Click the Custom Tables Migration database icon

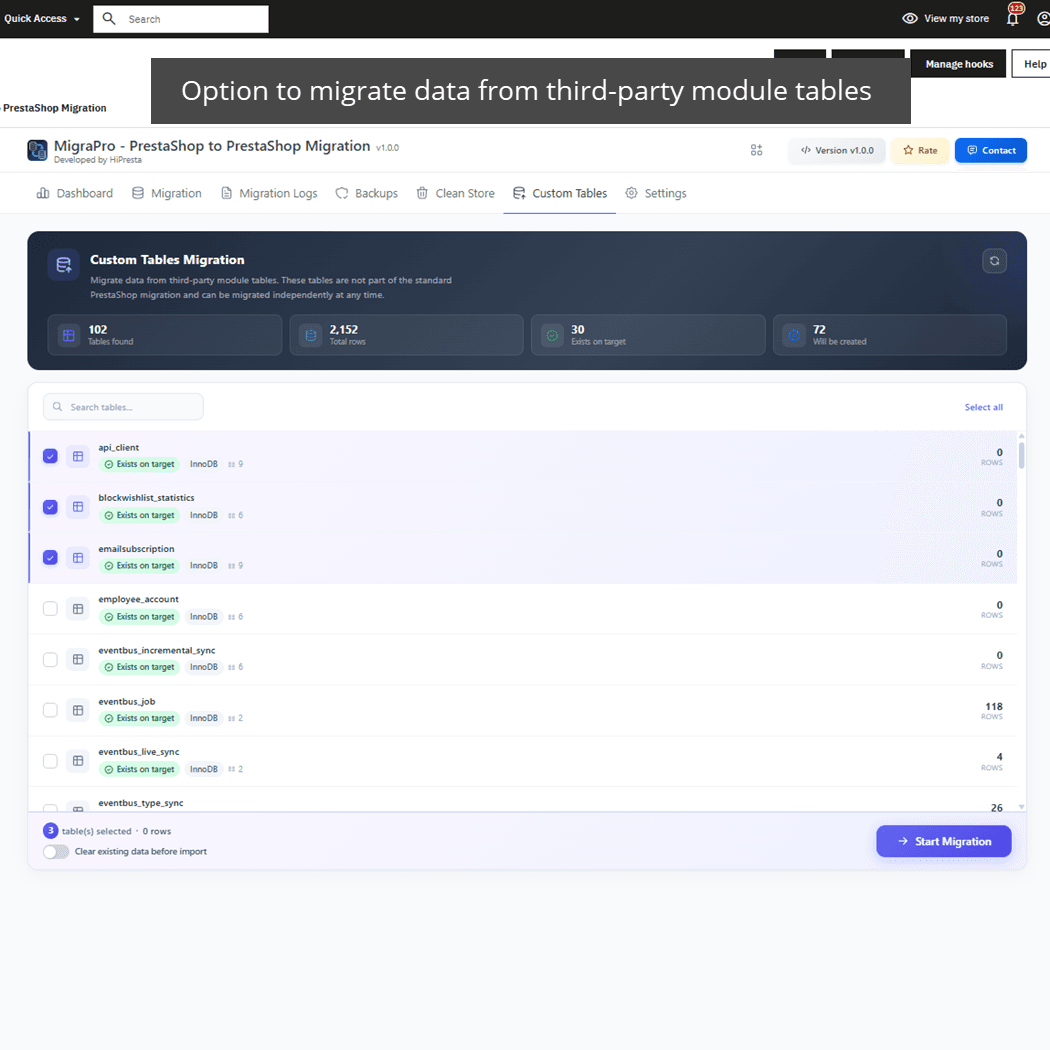coord(64,265)
